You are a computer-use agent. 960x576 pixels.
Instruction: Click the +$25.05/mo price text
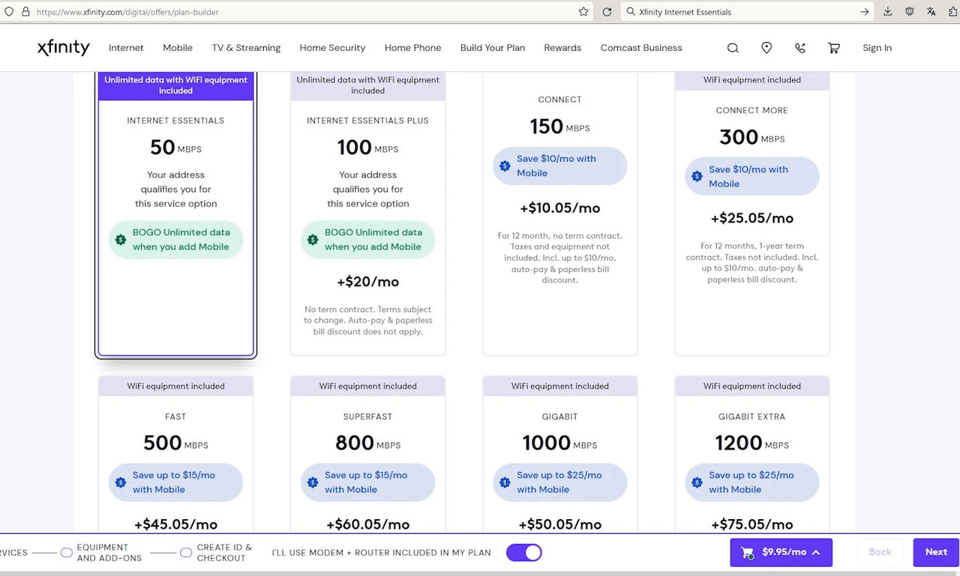[x=752, y=219]
